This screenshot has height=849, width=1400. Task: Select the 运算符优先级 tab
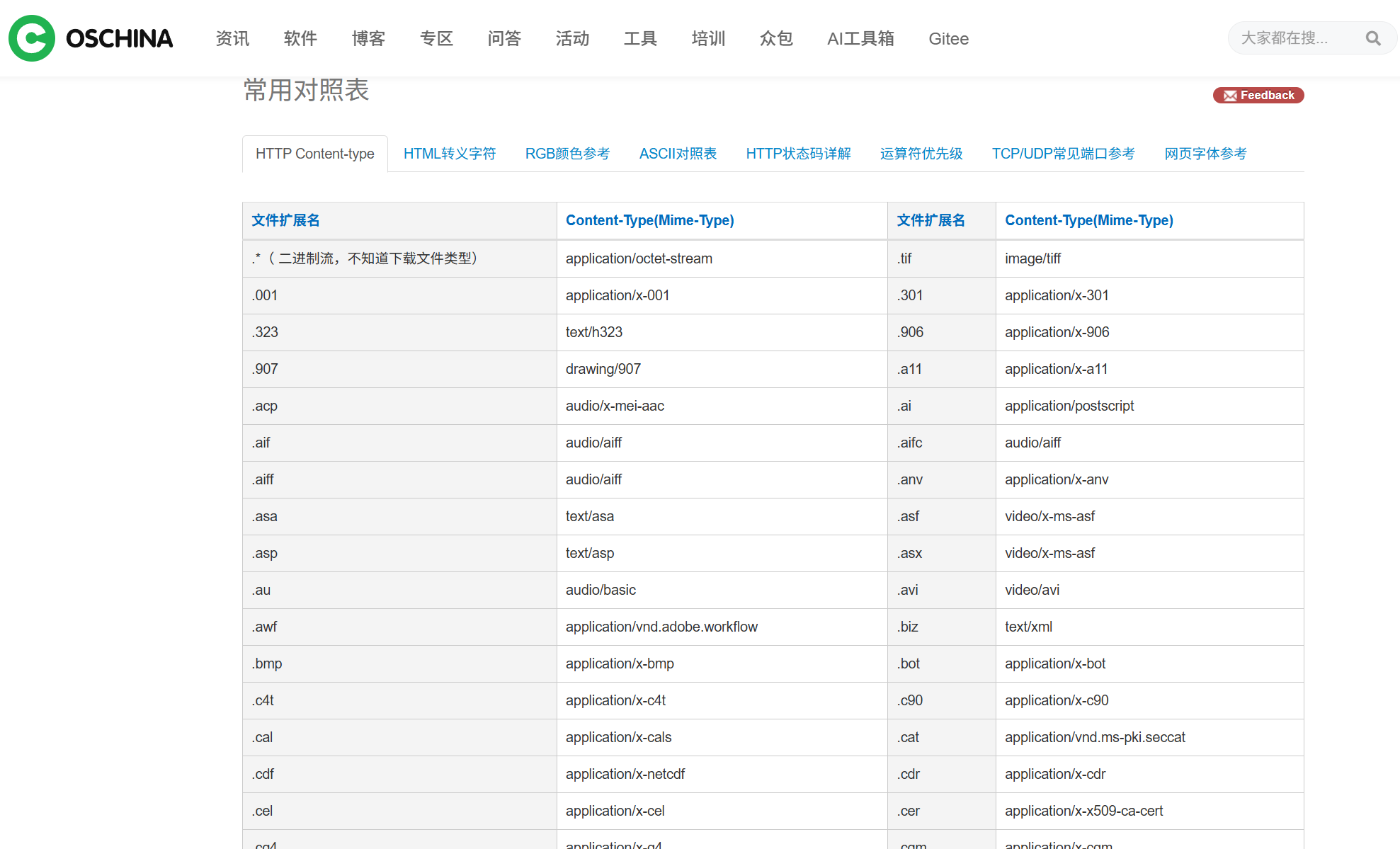click(x=921, y=154)
